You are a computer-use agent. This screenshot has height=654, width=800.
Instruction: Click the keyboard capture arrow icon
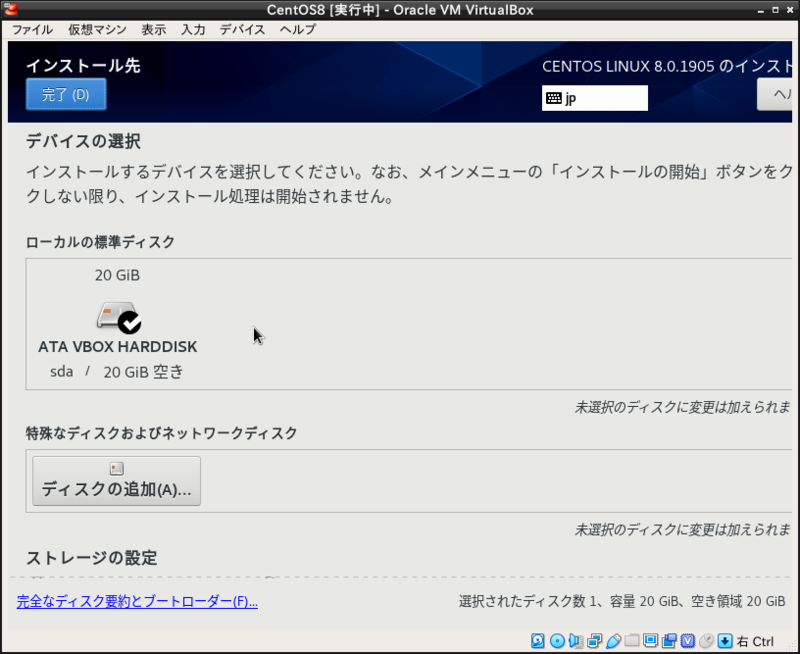725,641
